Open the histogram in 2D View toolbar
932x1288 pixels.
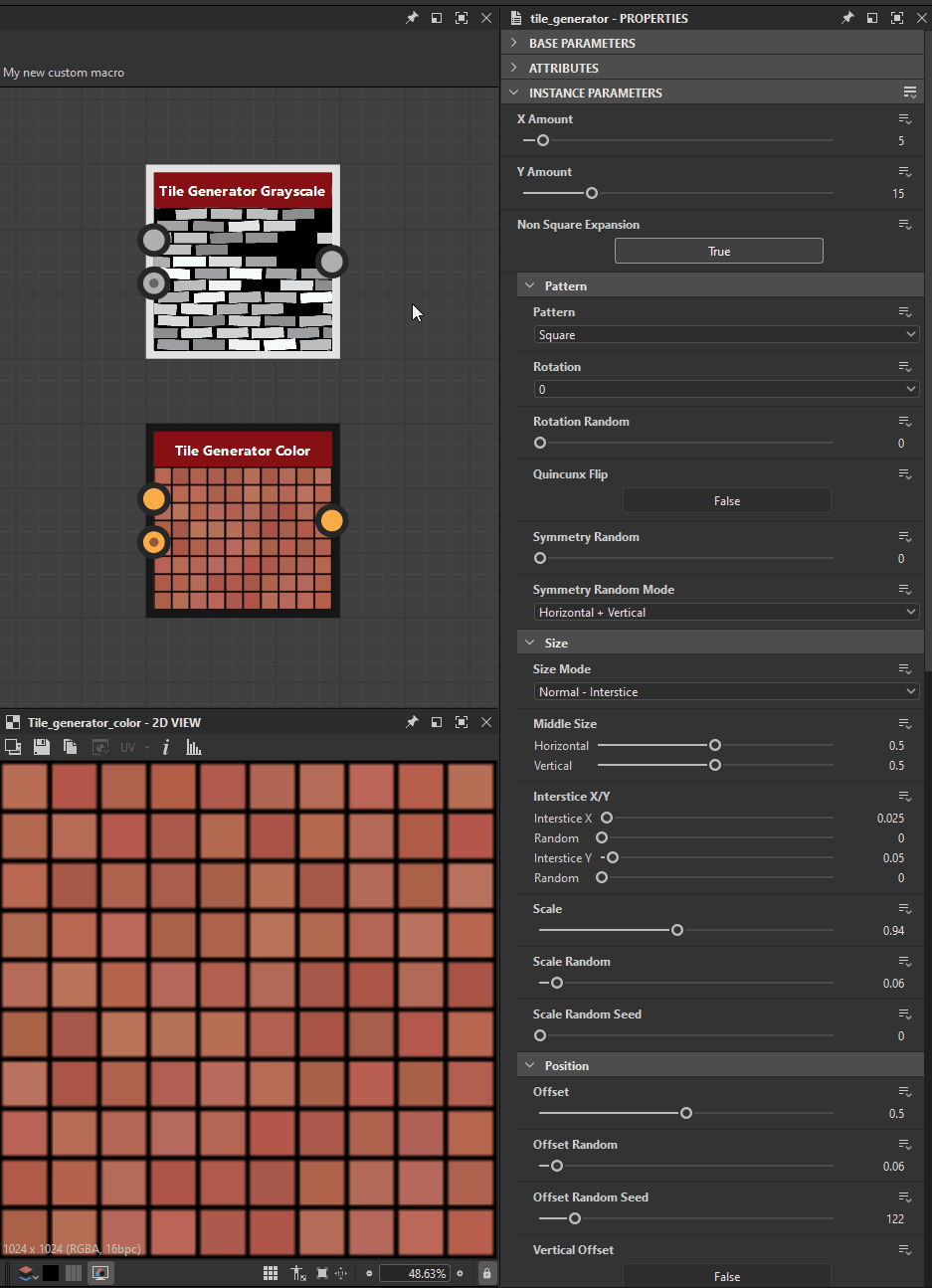pos(194,747)
